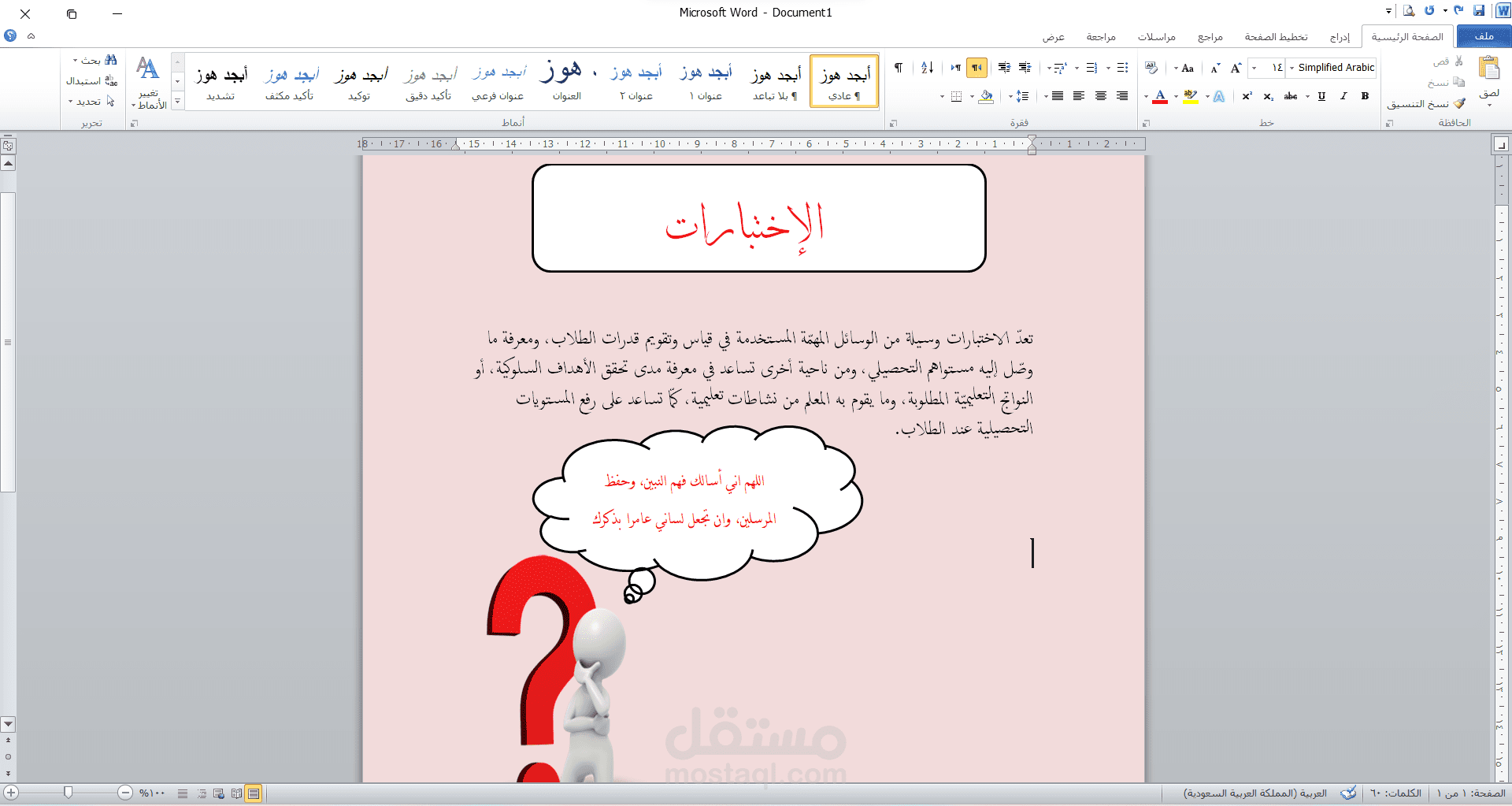Image resolution: width=1512 pixels, height=806 pixels.
Task: Click the تحديد (Select) button
Action: [91, 101]
